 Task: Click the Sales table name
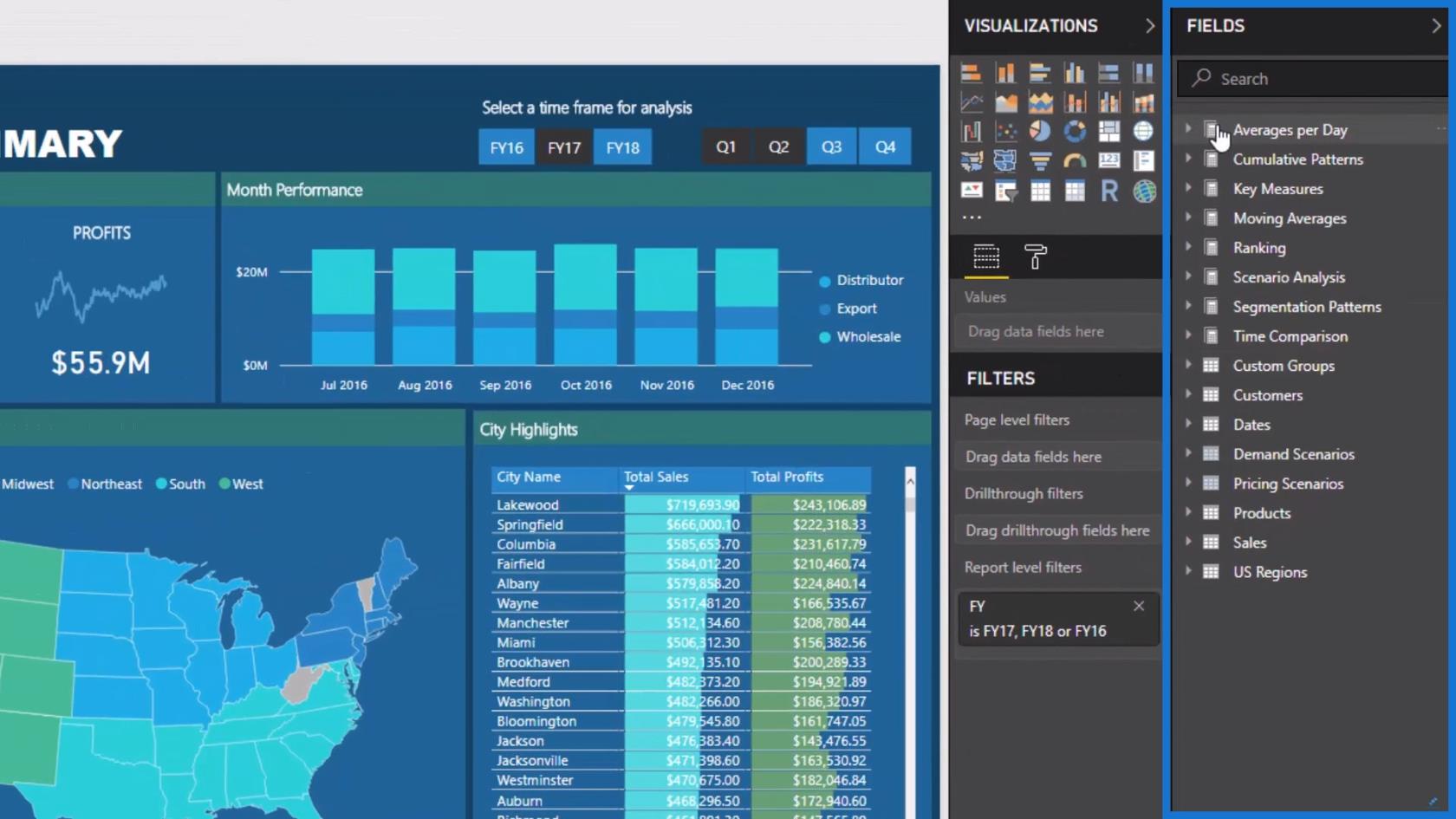point(1250,543)
